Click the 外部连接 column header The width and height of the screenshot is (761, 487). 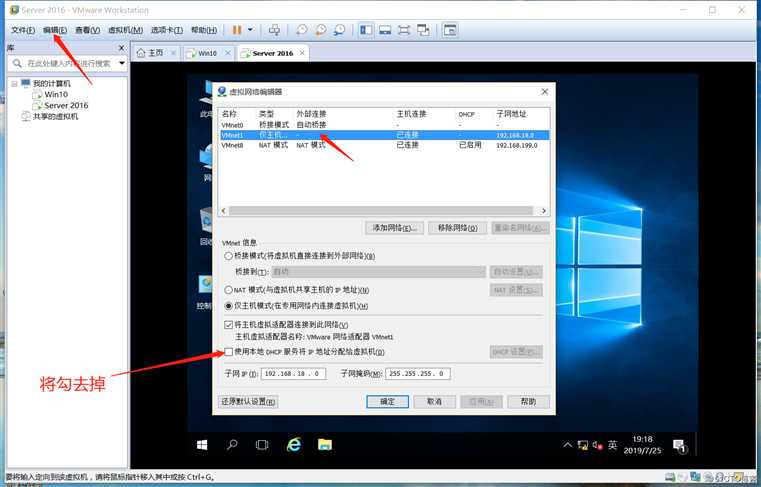coord(311,114)
